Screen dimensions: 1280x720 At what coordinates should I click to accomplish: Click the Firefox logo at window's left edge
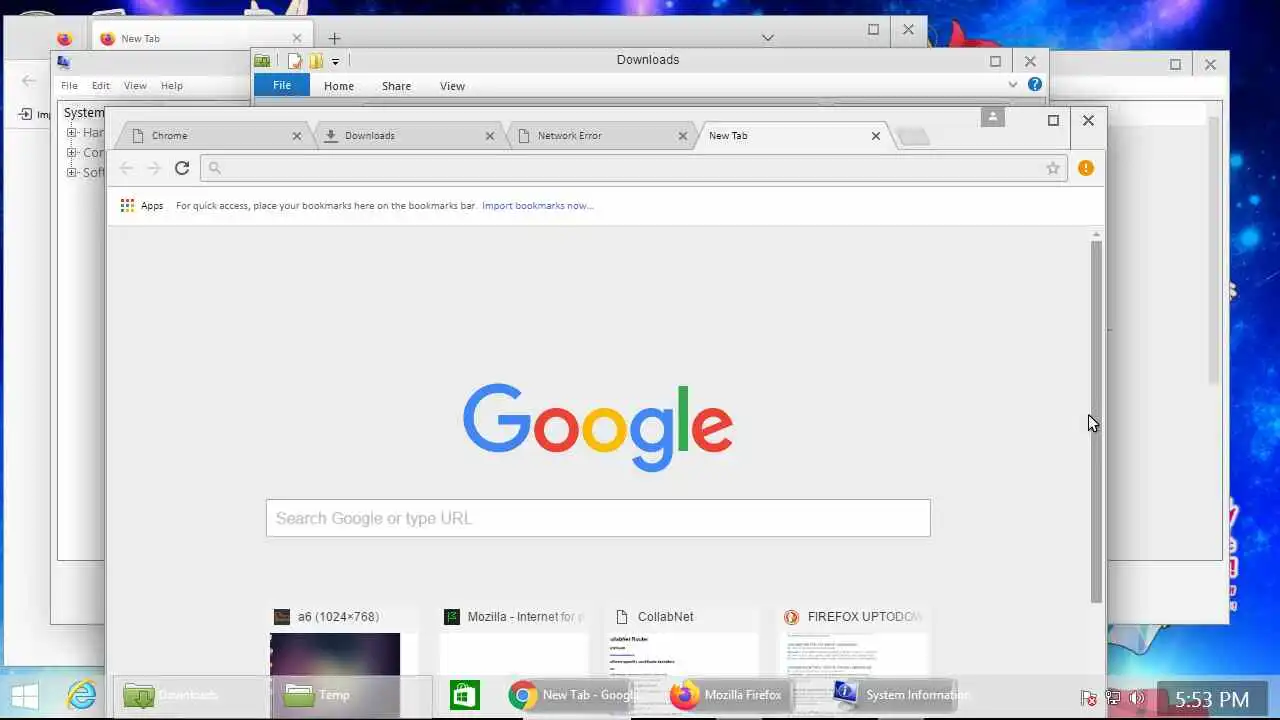tap(64, 39)
